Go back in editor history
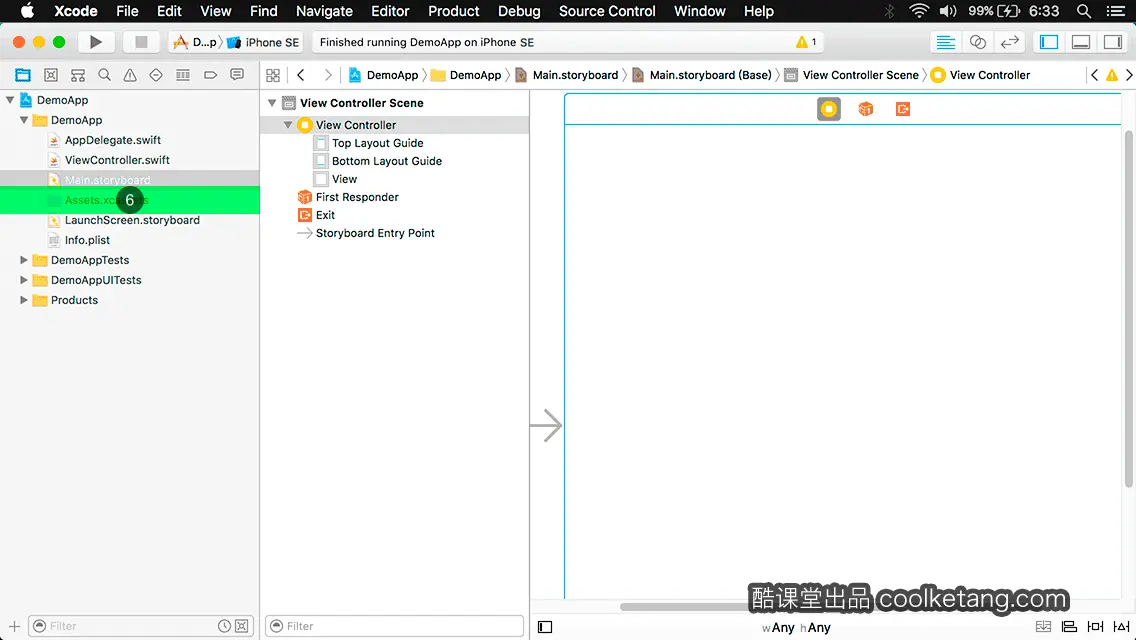The width and height of the screenshot is (1136, 640). pyautogui.click(x=301, y=75)
